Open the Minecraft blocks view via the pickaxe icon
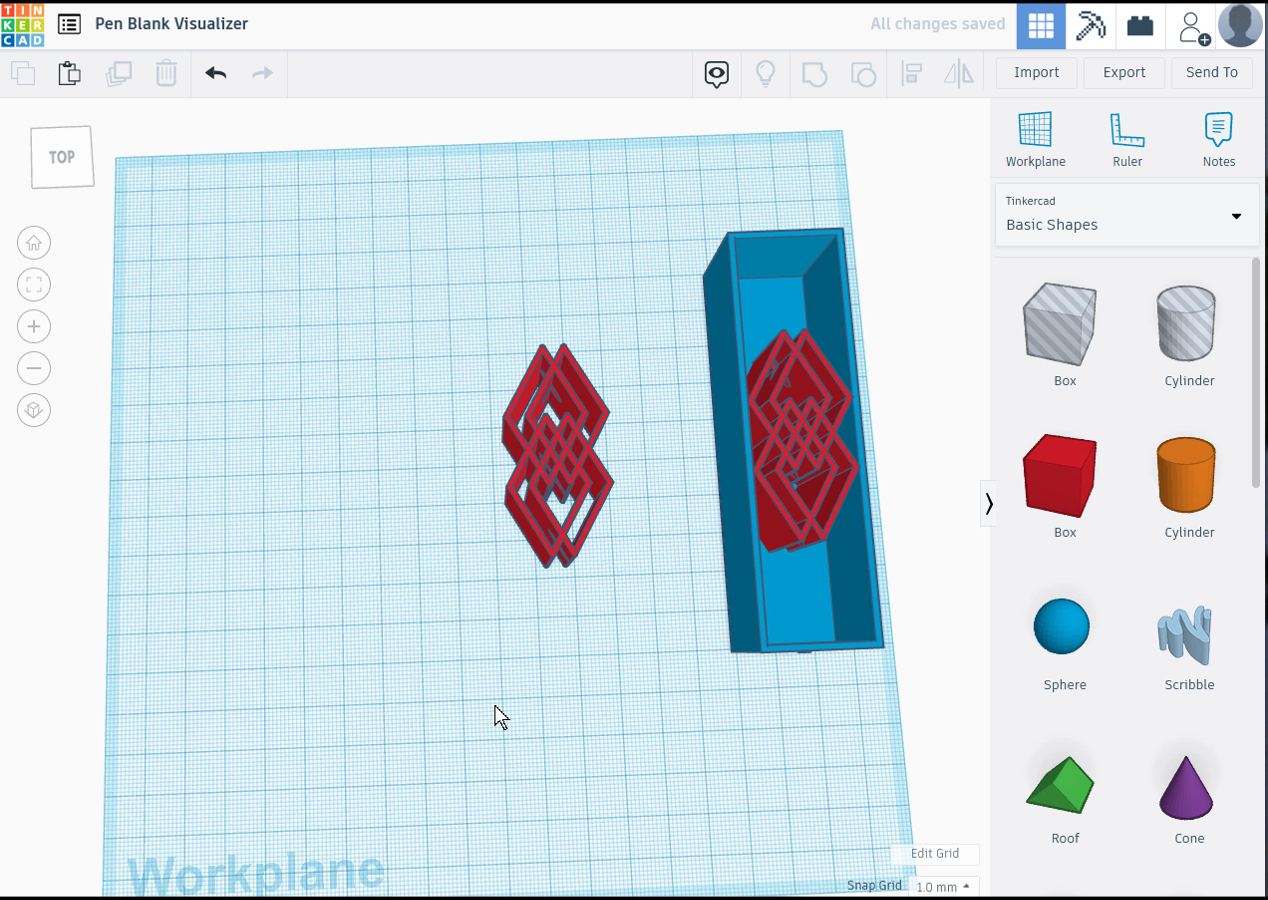Viewport: 1268px width, 900px height. click(x=1090, y=25)
